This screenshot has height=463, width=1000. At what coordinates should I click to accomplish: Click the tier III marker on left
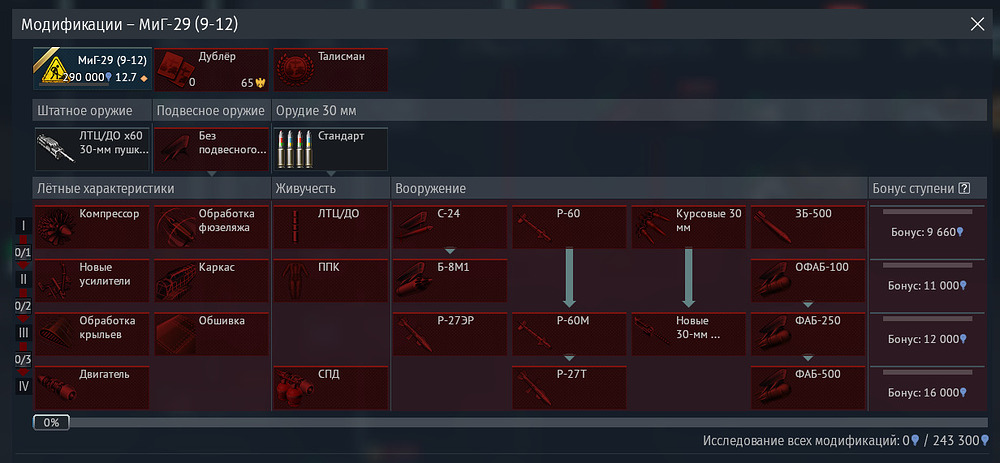tap(24, 333)
